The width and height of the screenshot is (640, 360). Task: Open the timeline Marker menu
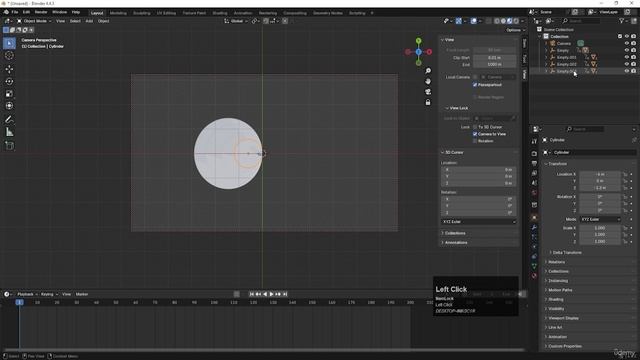82,294
